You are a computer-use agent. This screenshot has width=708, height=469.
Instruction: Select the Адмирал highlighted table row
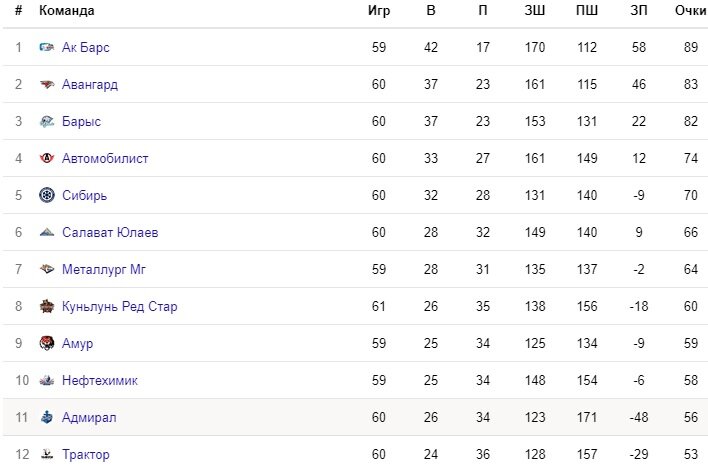pos(355,417)
